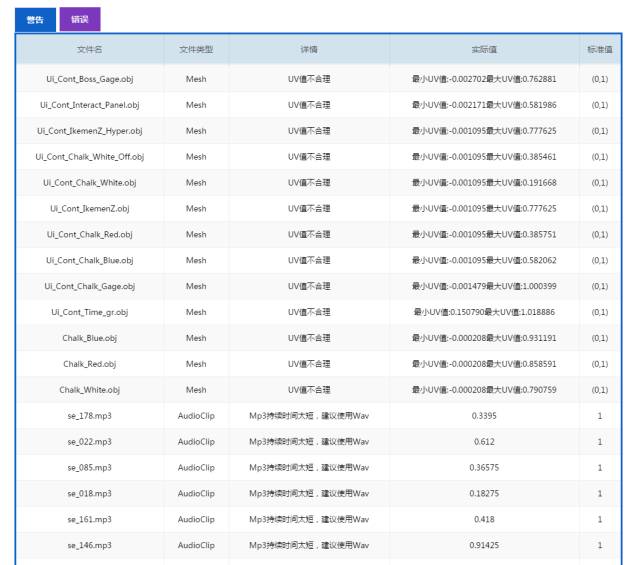640x565 pixels.
Task: Click the AudioClip type of se_178.mp3
Action: 196,416
